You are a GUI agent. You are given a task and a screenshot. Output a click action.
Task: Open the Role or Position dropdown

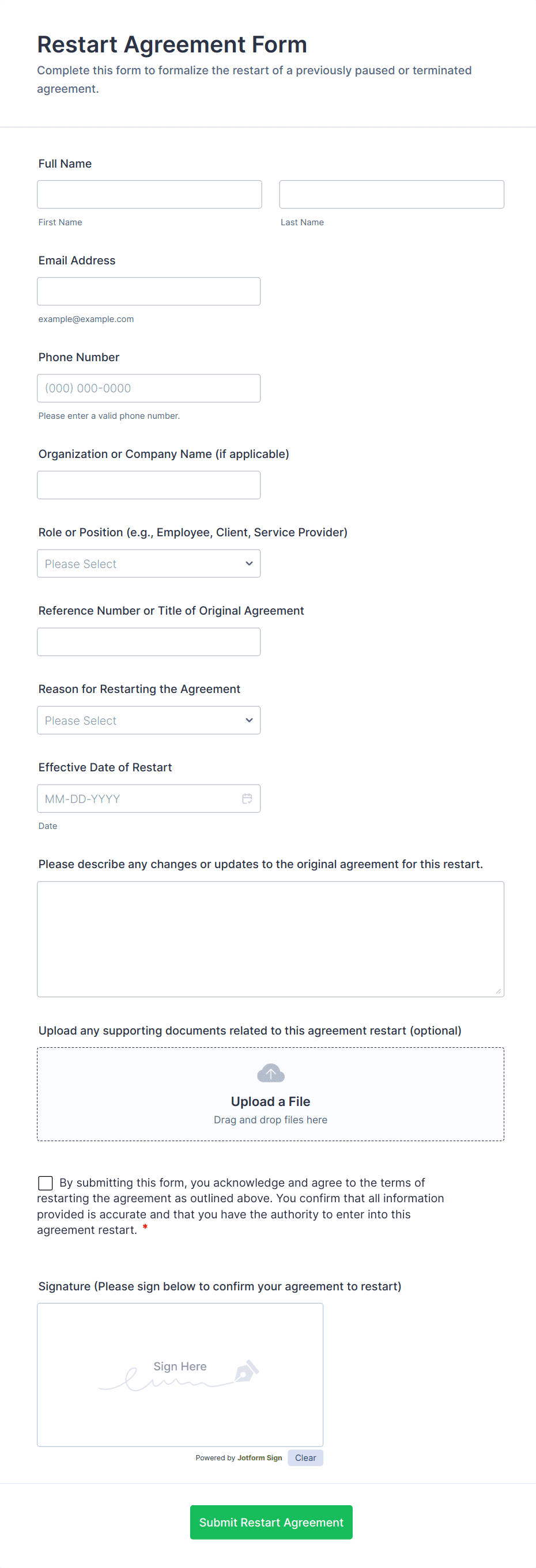click(149, 563)
